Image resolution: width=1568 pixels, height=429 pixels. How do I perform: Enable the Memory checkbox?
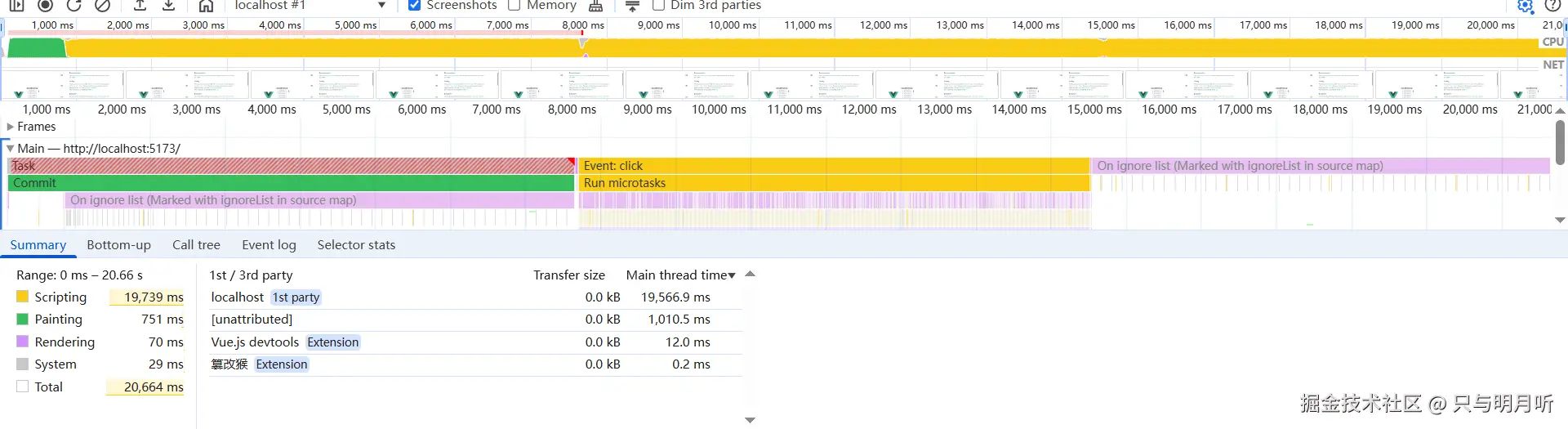514,5
